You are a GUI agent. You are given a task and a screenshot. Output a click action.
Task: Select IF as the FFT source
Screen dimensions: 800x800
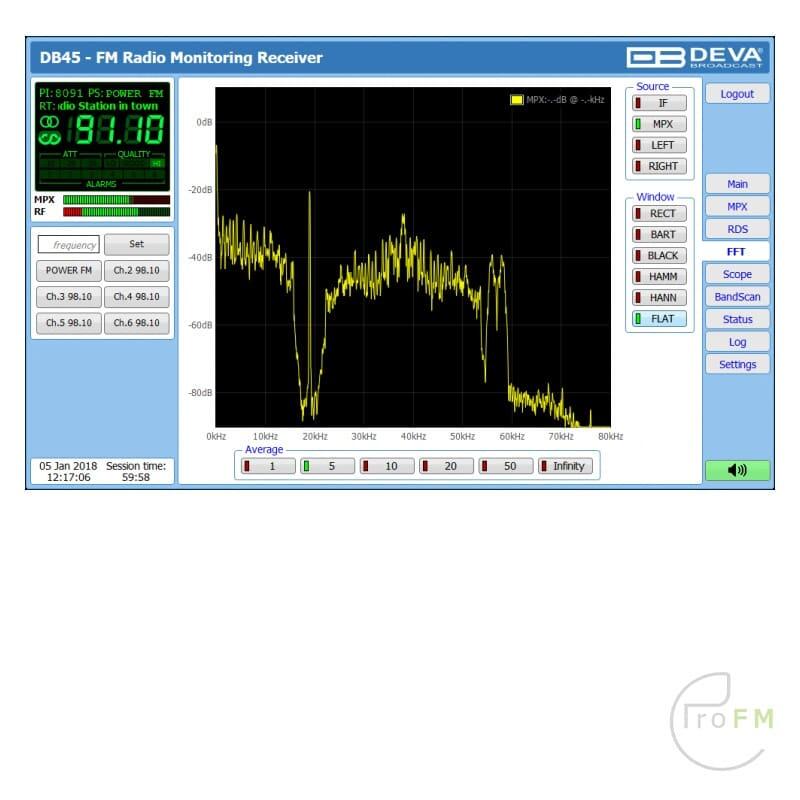pos(659,103)
